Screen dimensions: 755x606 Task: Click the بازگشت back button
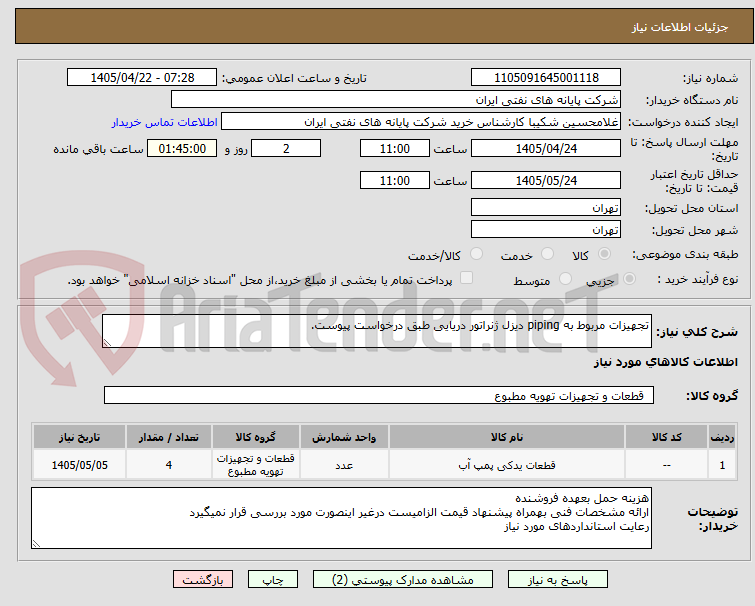pyautogui.click(x=203, y=580)
